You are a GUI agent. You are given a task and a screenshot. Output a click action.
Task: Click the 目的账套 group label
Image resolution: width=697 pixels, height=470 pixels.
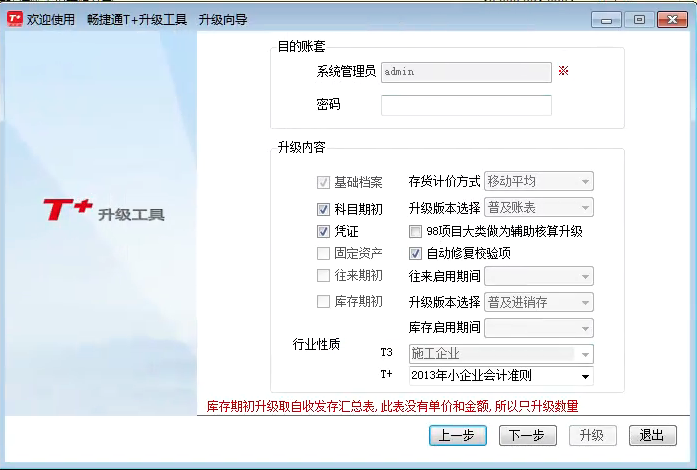[x=301, y=46]
